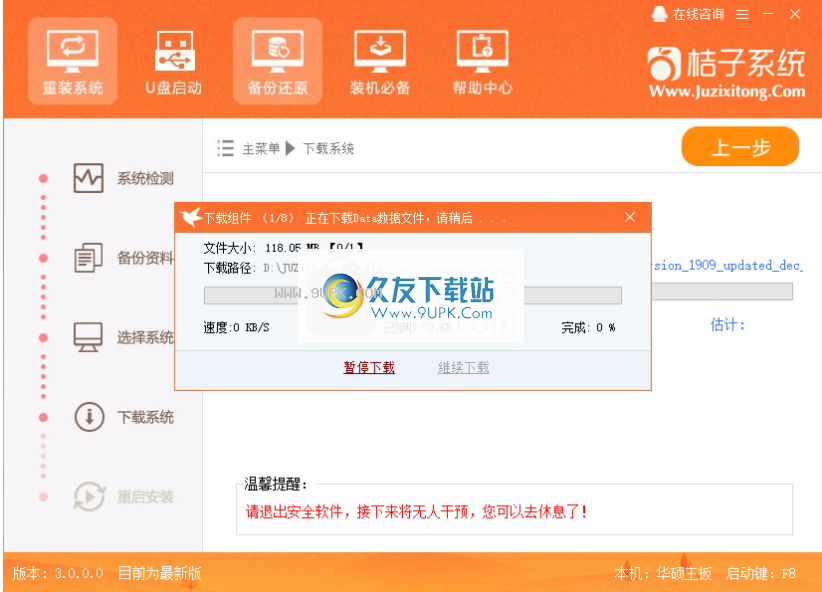The width and height of the screenshot is (822, 592).
Task: Click 启动键: F8 status text
Action: [x=761, y=574]
